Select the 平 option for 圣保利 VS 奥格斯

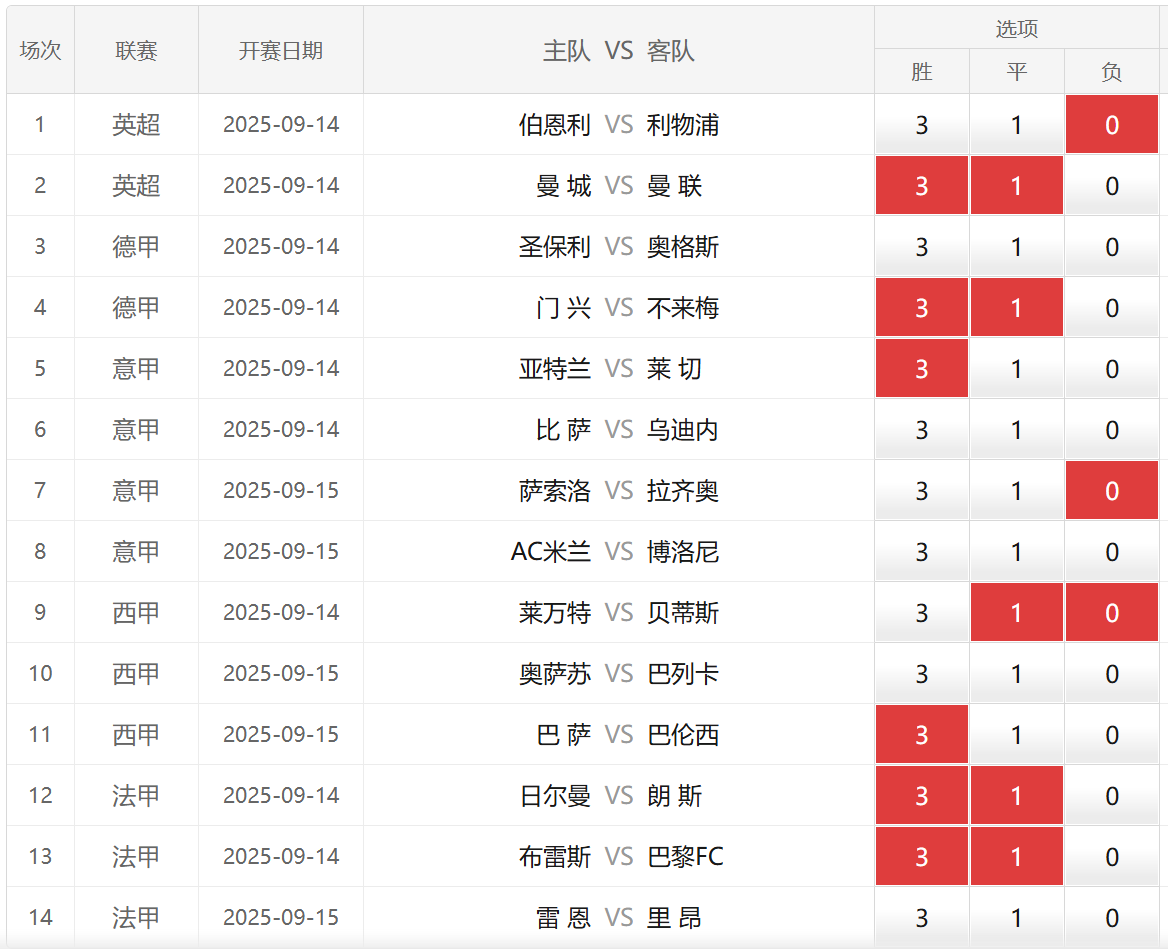point(1016,247)
